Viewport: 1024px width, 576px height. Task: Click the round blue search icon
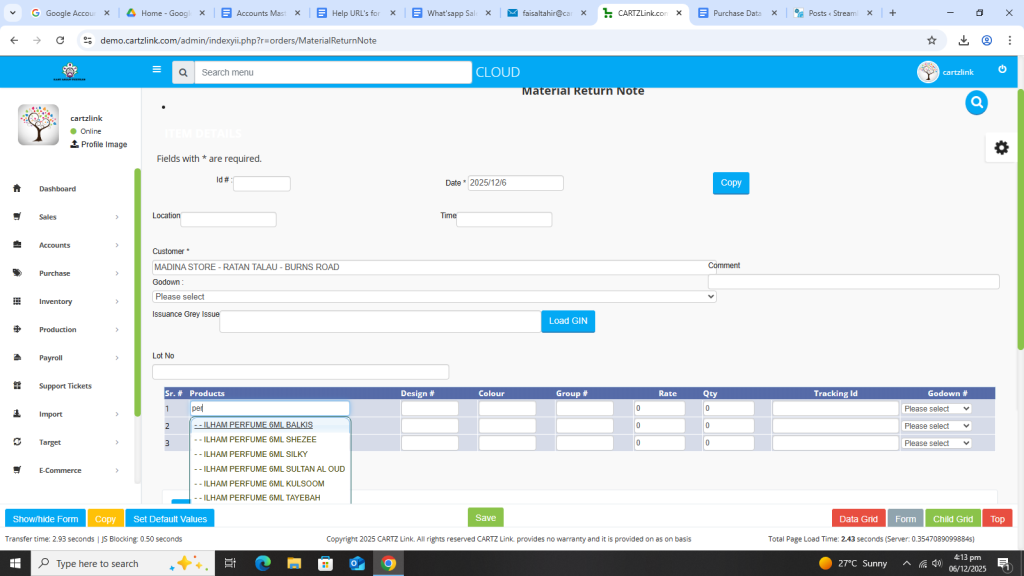976,102
